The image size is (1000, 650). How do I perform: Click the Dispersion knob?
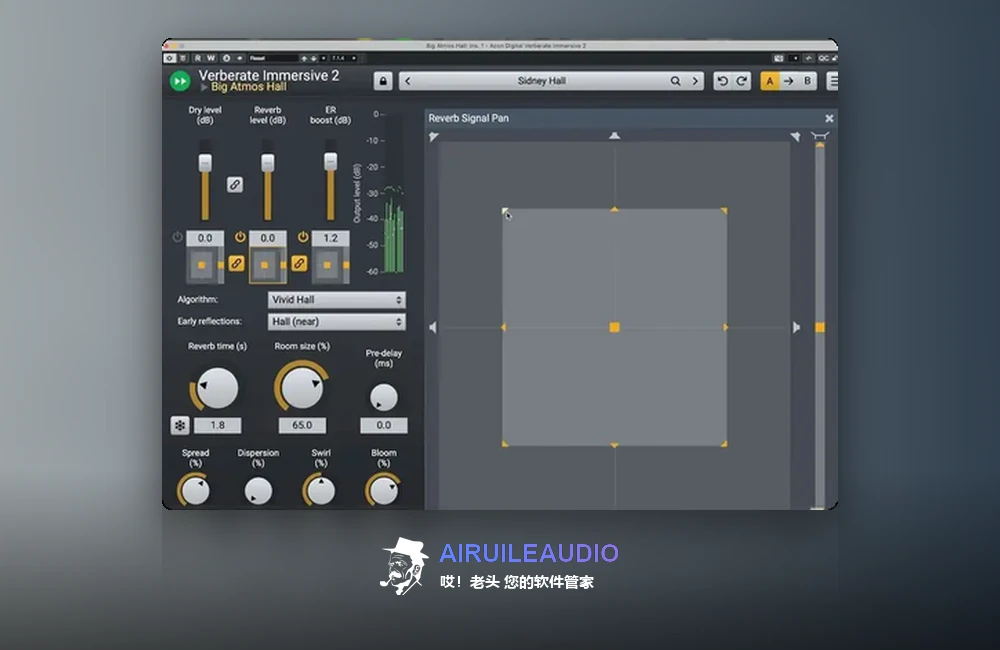click(x=258, y=491)
